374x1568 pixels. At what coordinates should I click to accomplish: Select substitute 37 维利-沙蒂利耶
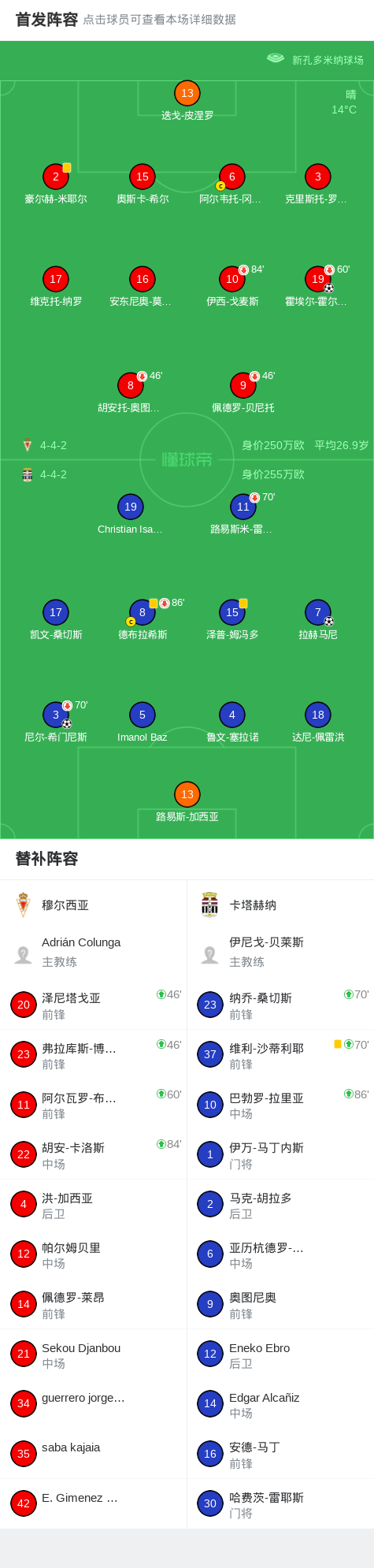[280, 1054]
